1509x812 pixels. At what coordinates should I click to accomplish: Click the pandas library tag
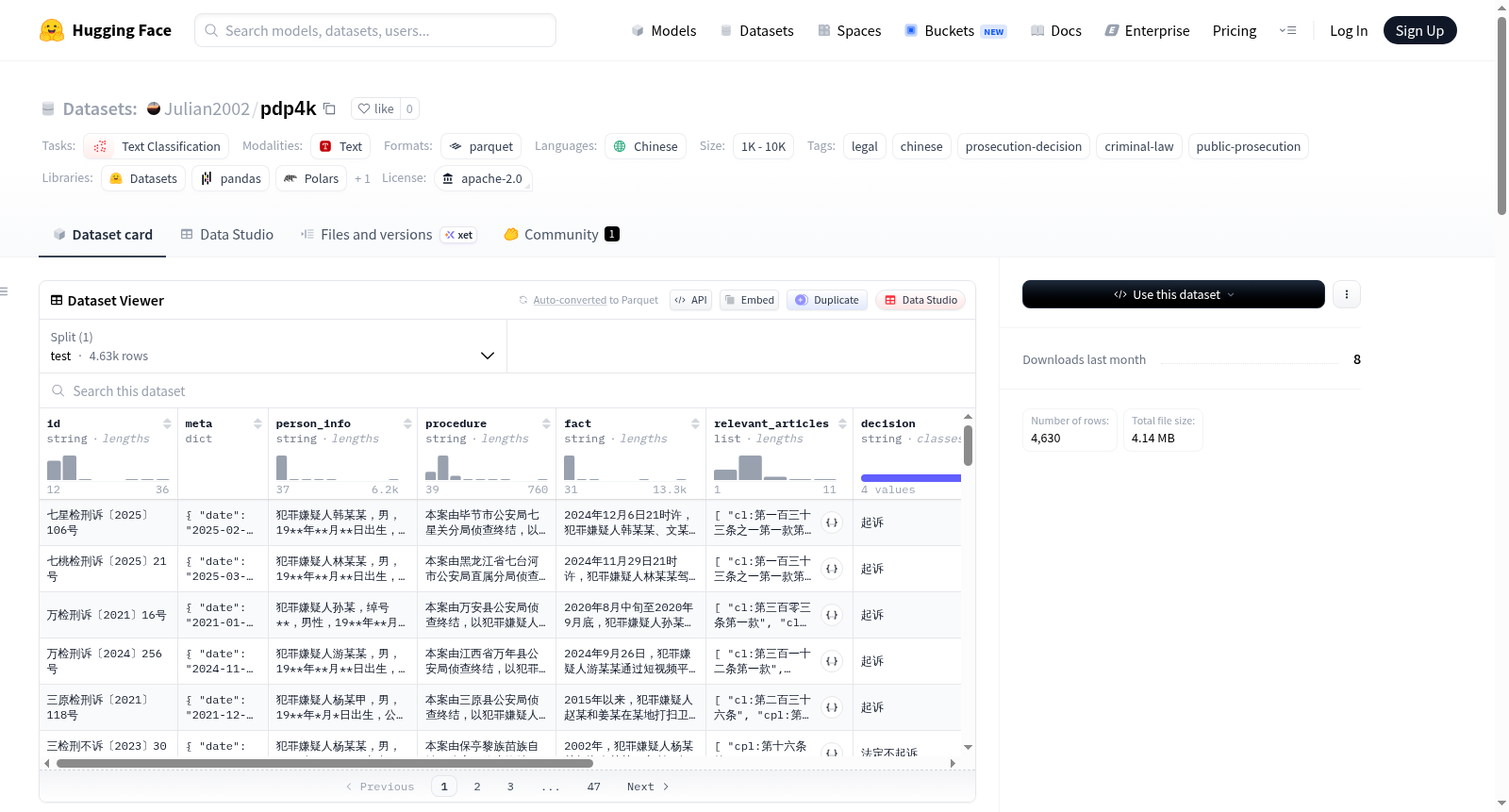pos(231,178)
